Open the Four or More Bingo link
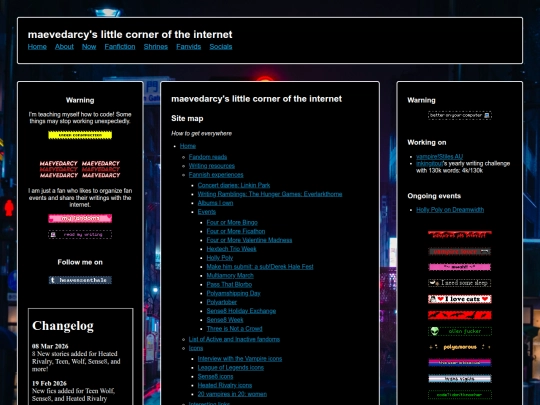Viewport: 540px width, 405px height. (x=232, y=222)
